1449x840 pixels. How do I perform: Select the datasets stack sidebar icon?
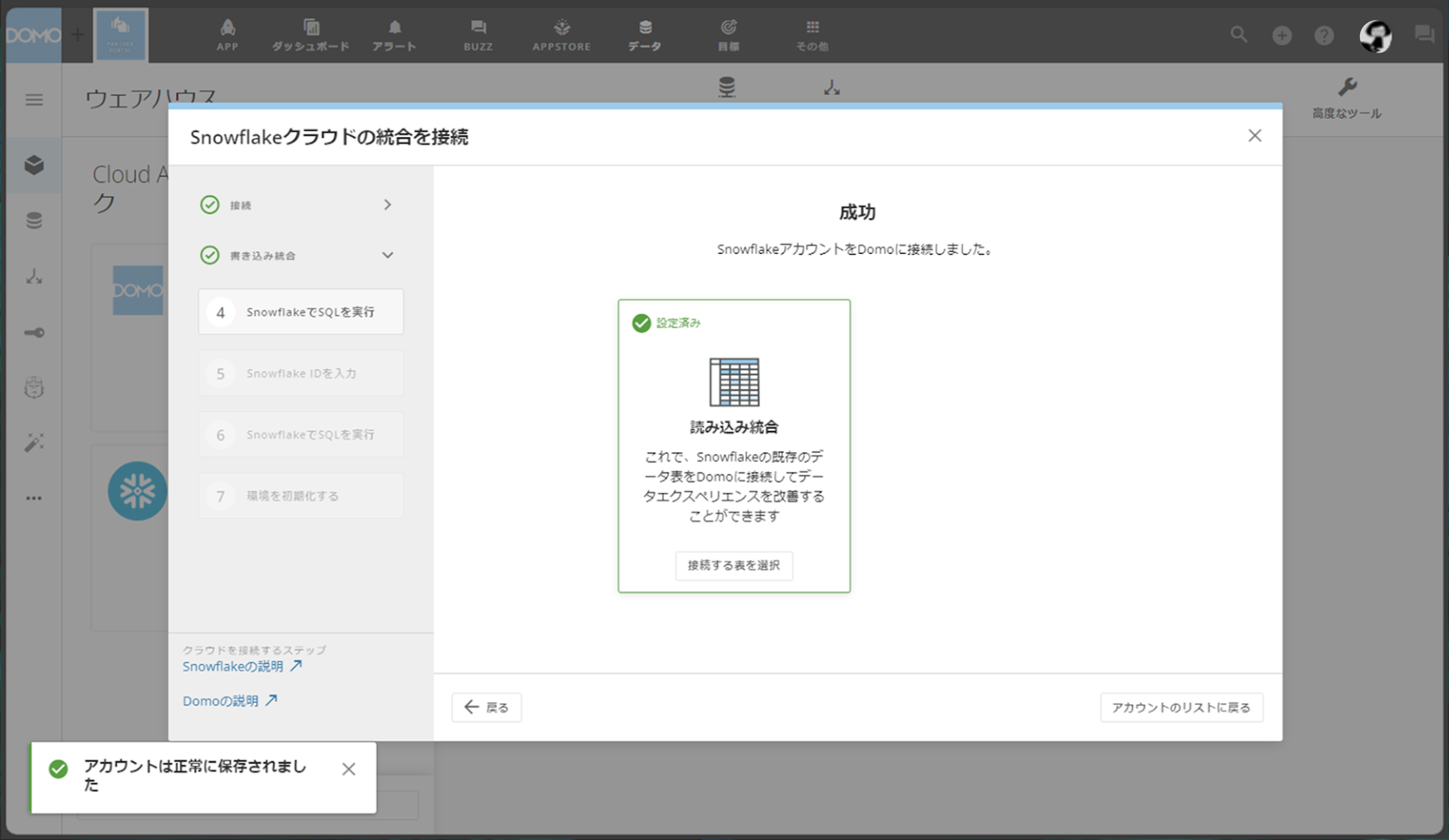tap(34, 220)
